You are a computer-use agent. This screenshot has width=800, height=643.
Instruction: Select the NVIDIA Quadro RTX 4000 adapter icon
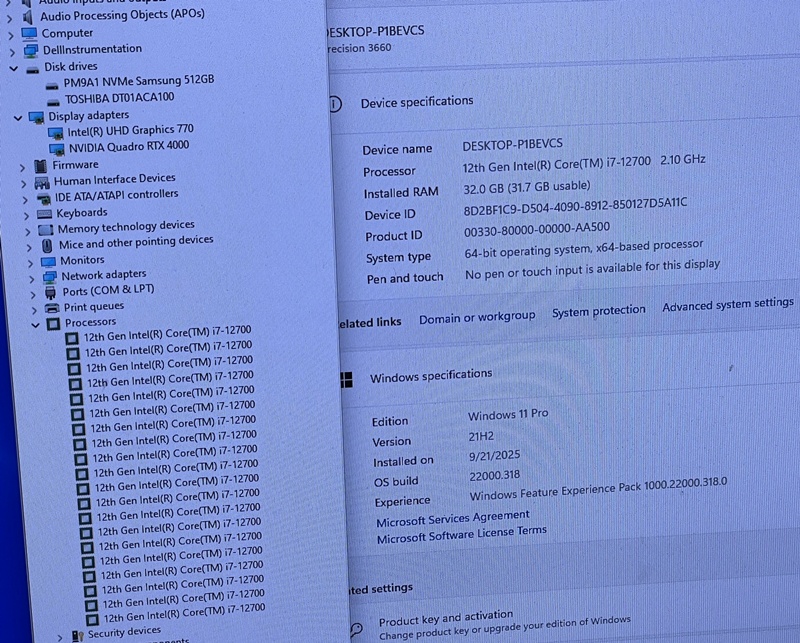56,147
